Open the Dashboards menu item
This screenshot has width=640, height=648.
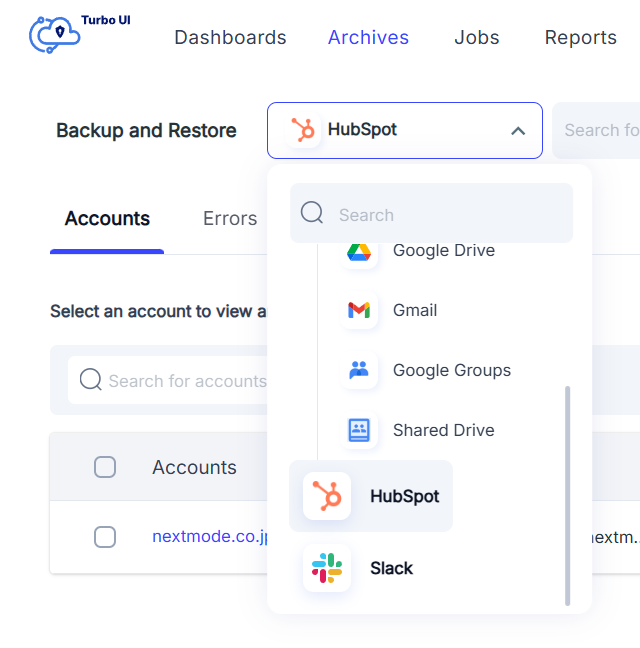[x=230, y=38]
